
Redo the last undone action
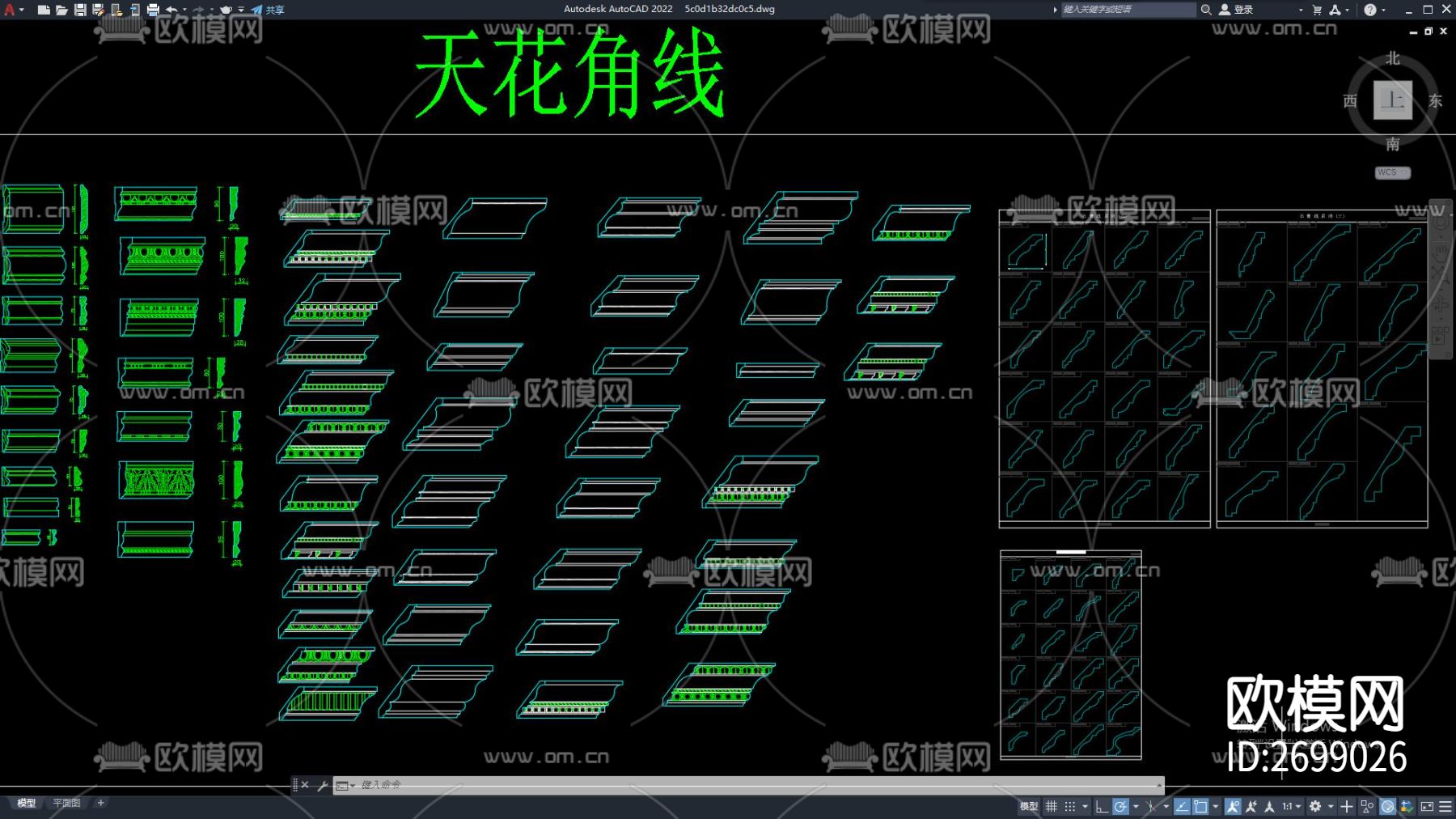pos(198,10)
